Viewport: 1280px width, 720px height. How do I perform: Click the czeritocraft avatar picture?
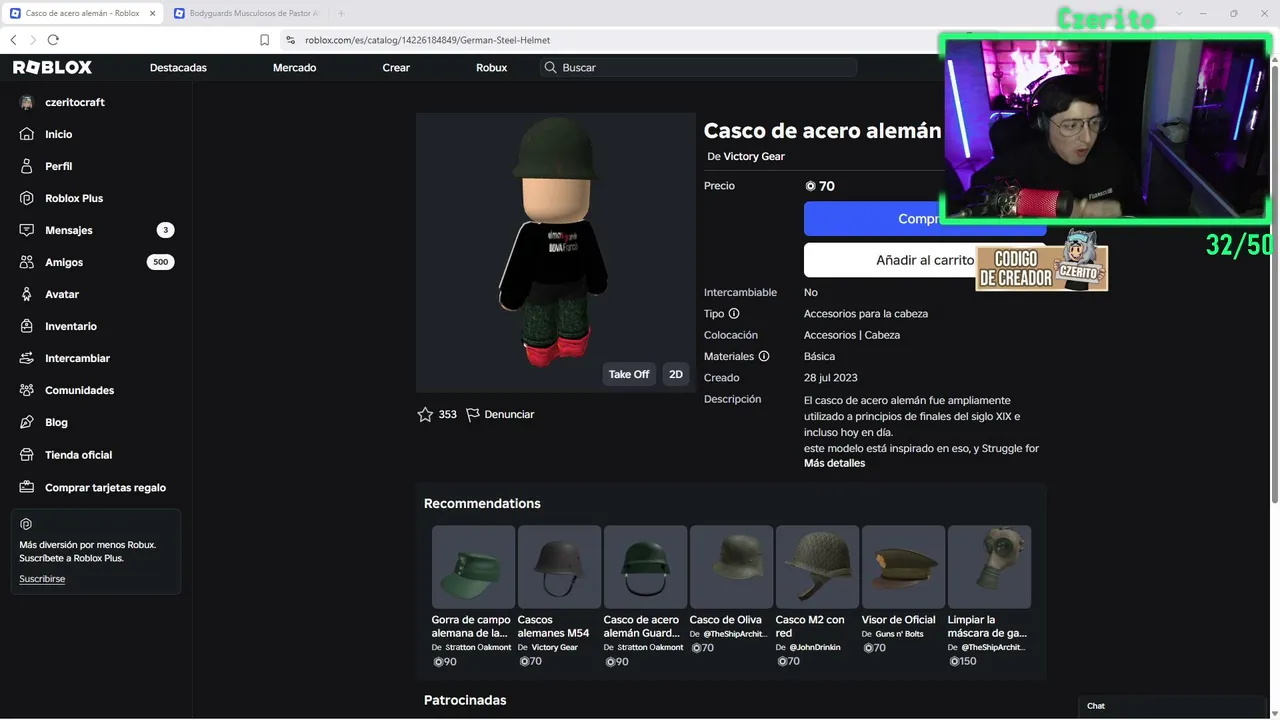tap(27, 102)
